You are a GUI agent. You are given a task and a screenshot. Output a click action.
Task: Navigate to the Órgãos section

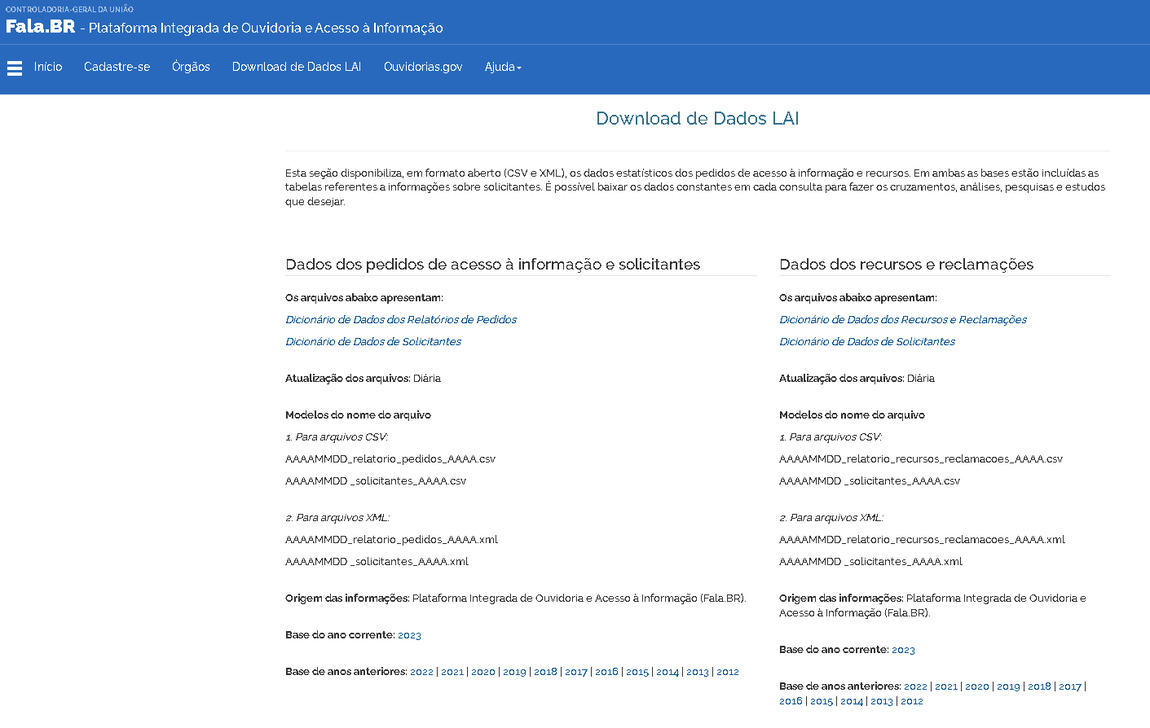click(191, 67)
